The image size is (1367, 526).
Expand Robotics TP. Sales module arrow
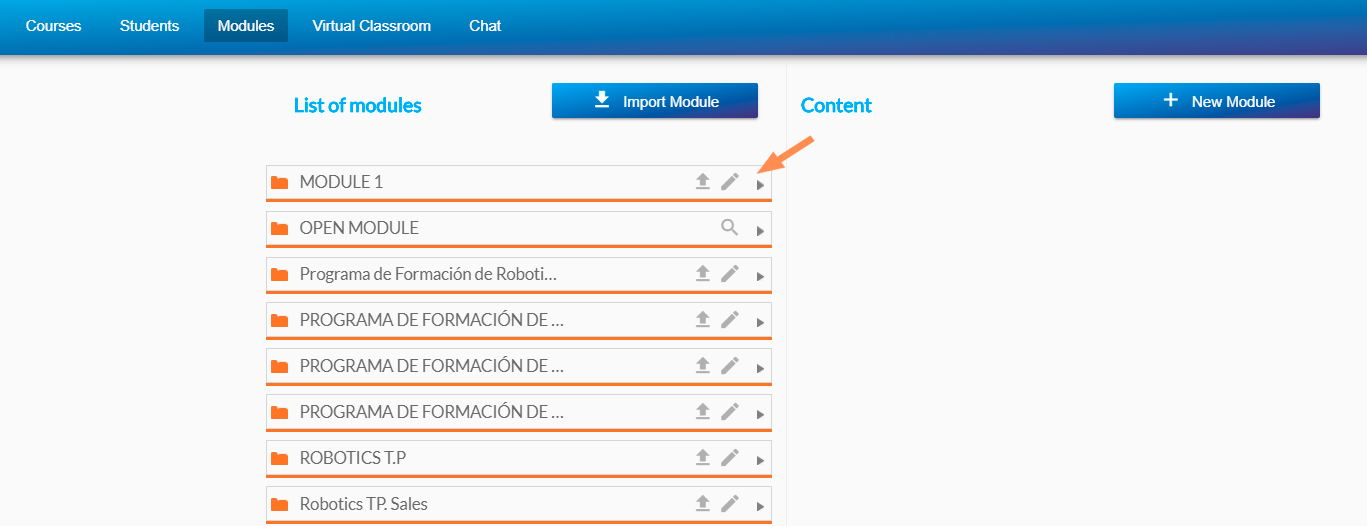[x=760, y=507]
